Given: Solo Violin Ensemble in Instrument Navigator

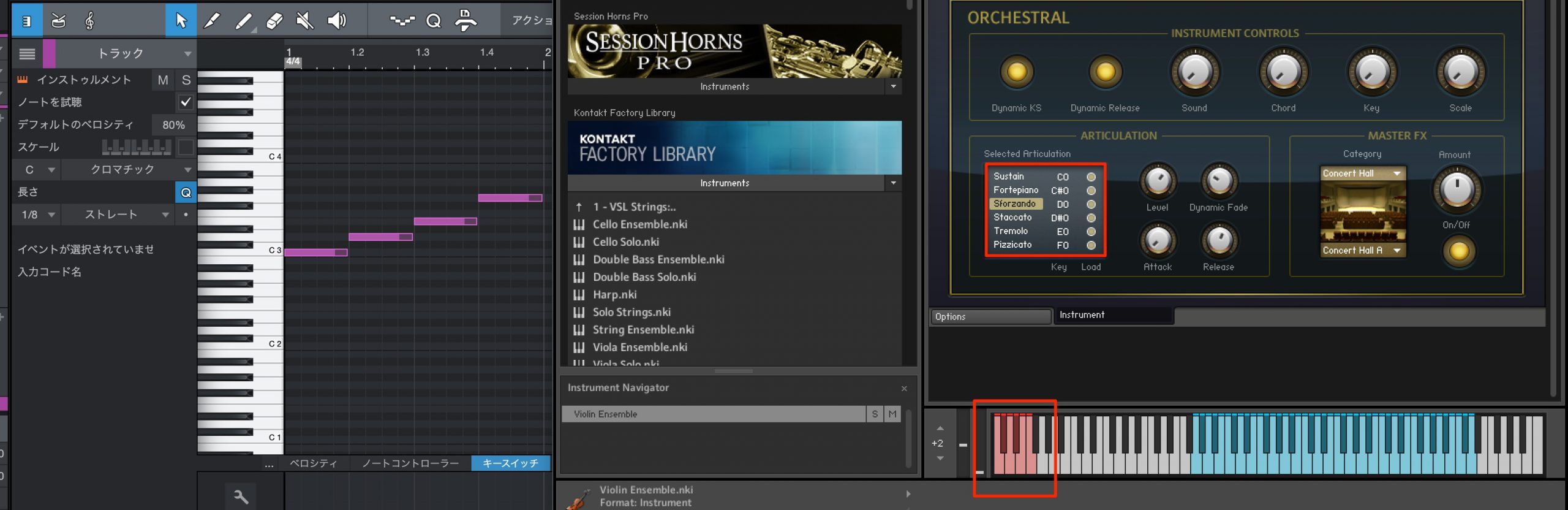Looking at the screenshot, I should pos(875,414).
